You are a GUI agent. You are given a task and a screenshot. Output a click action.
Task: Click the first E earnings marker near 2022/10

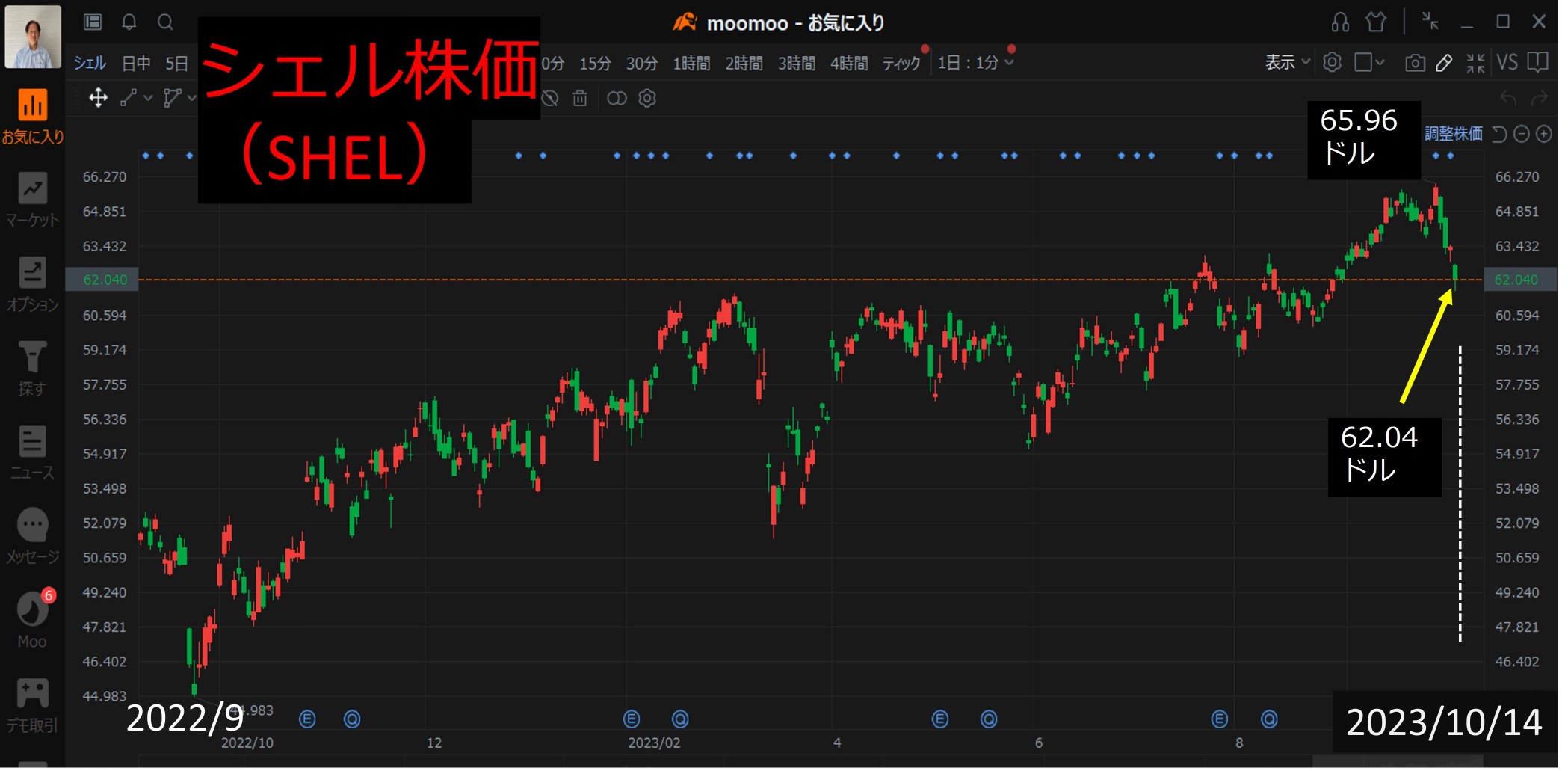pos(307,719)
